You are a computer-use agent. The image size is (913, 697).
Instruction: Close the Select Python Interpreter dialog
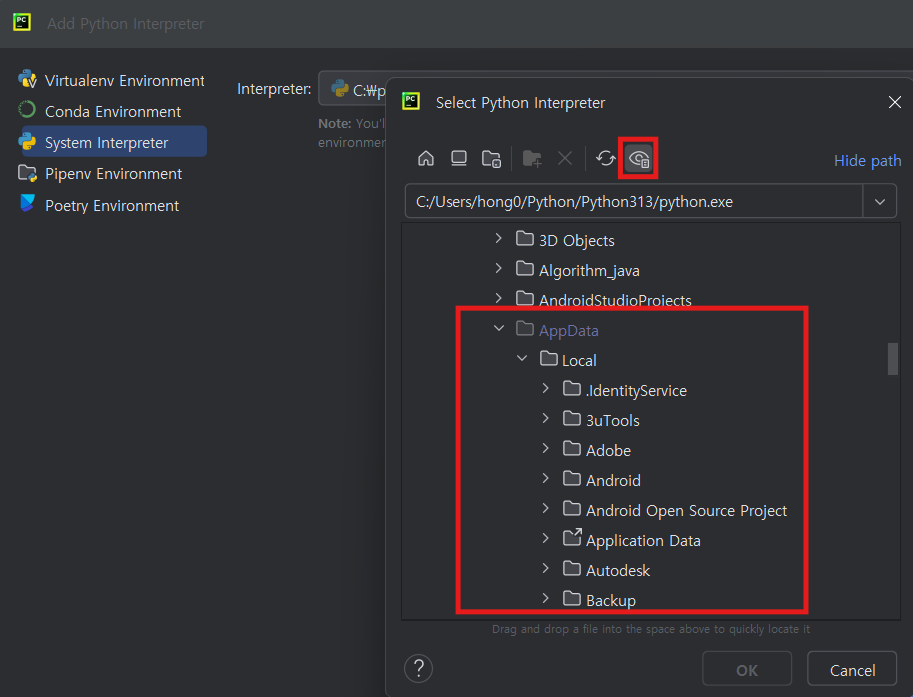pos(895,102)
